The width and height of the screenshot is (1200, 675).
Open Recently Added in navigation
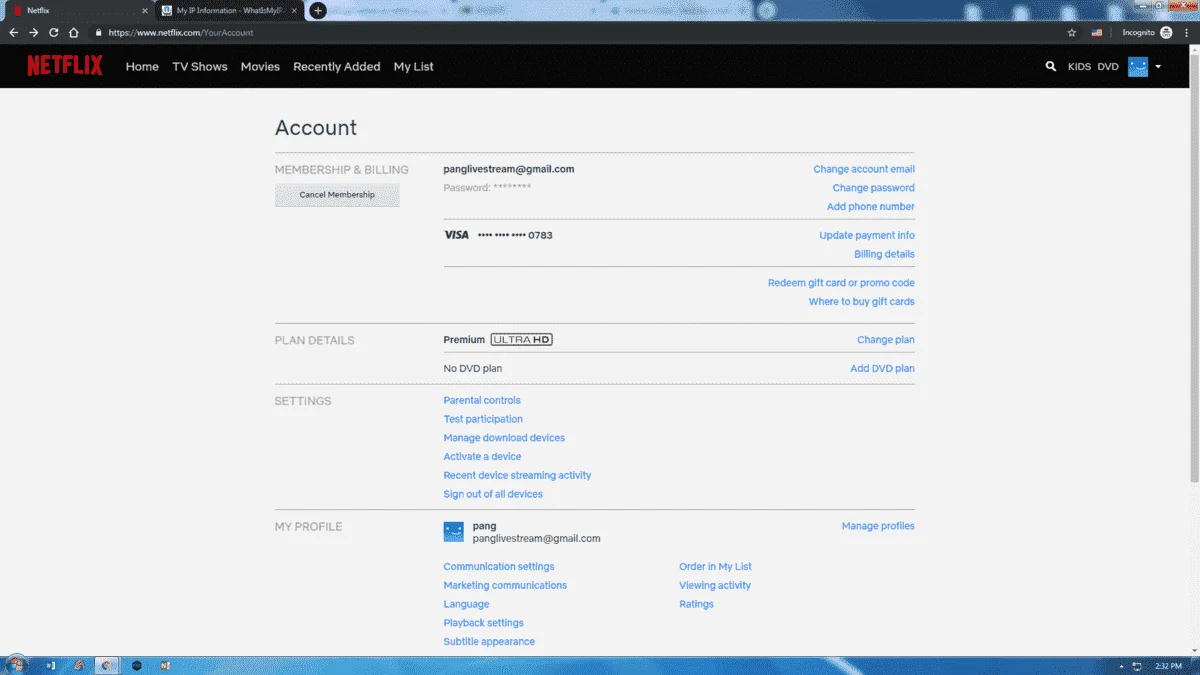[x=336, y=66]
